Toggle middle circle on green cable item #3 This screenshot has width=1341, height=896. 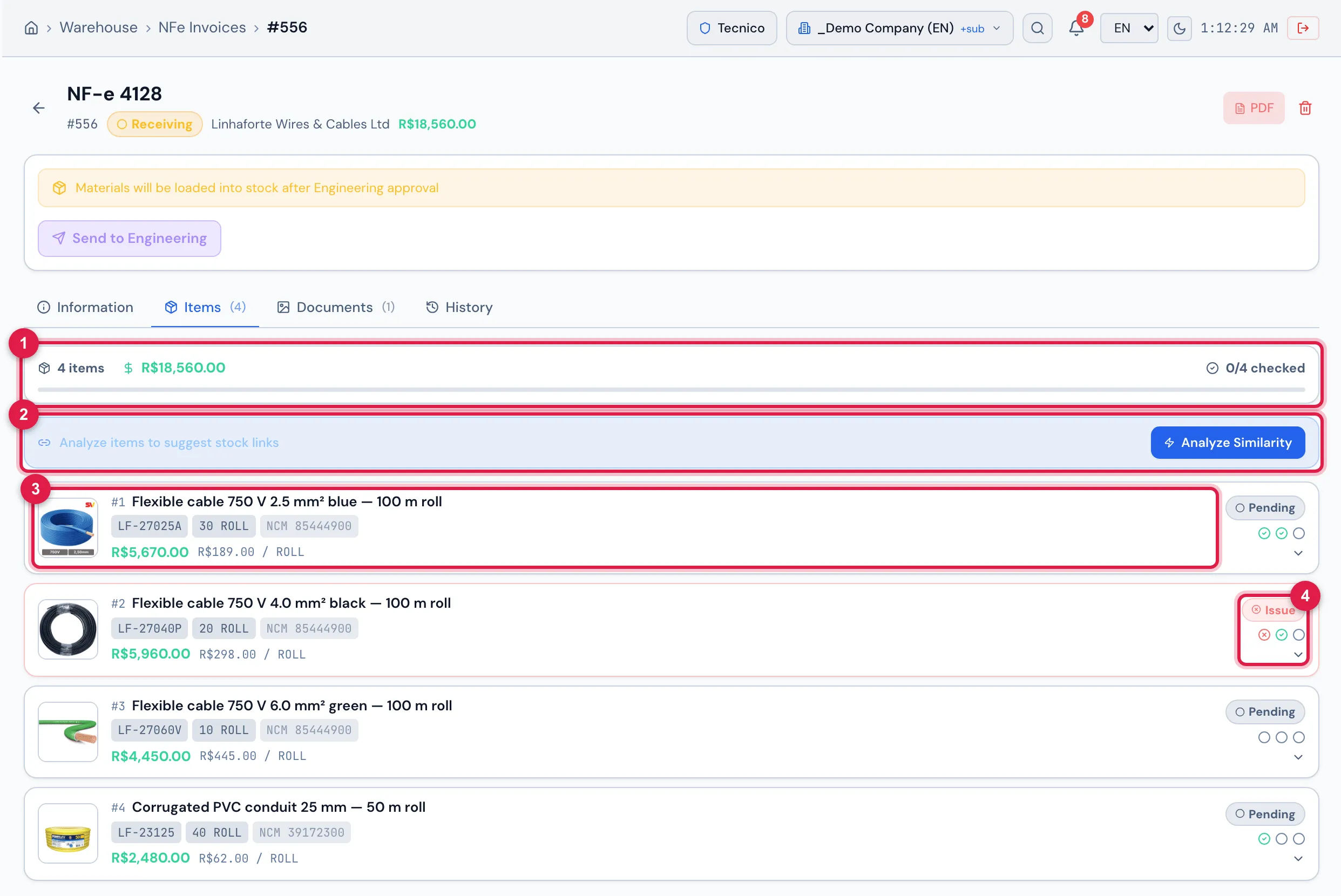[x=1281, y=737]
